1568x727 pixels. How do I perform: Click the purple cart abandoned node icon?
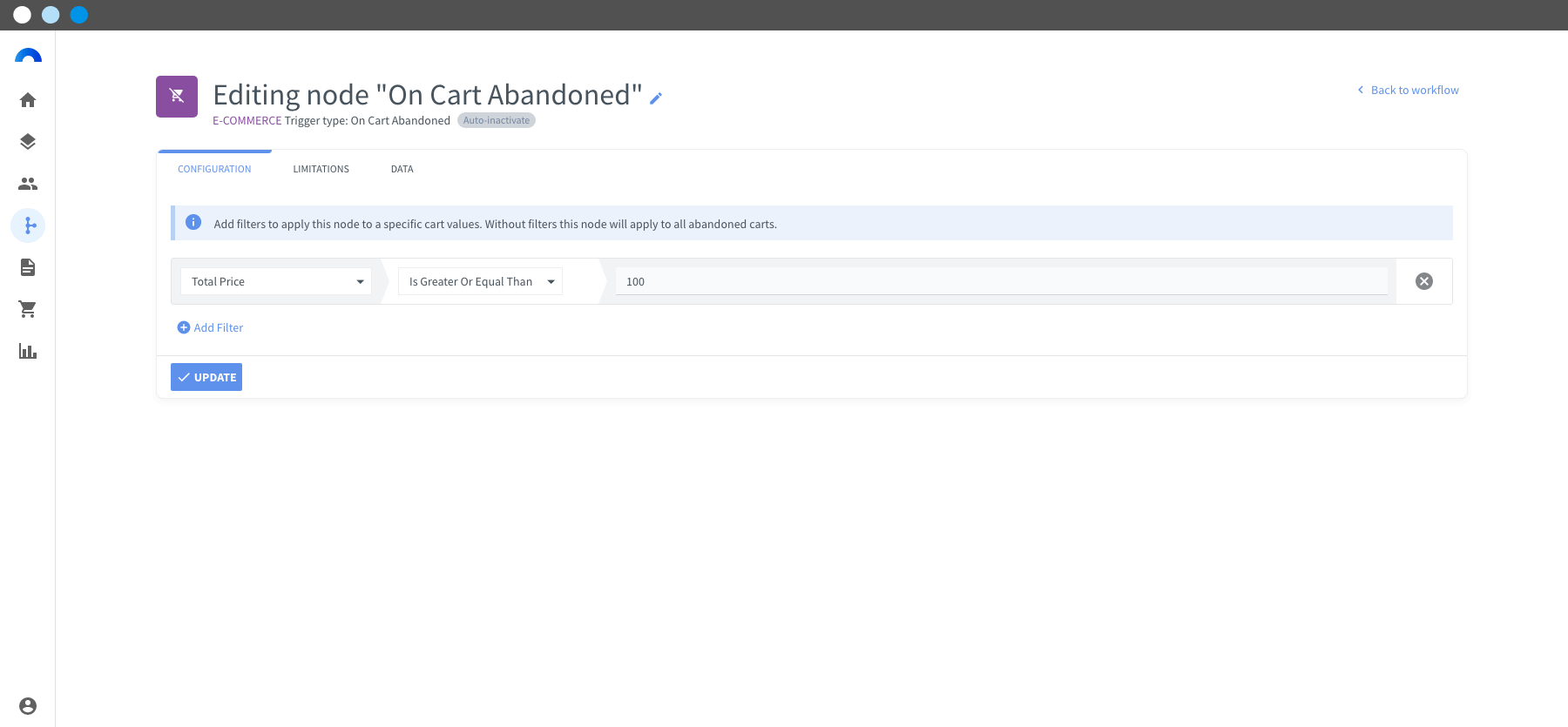tap(177, 97)
